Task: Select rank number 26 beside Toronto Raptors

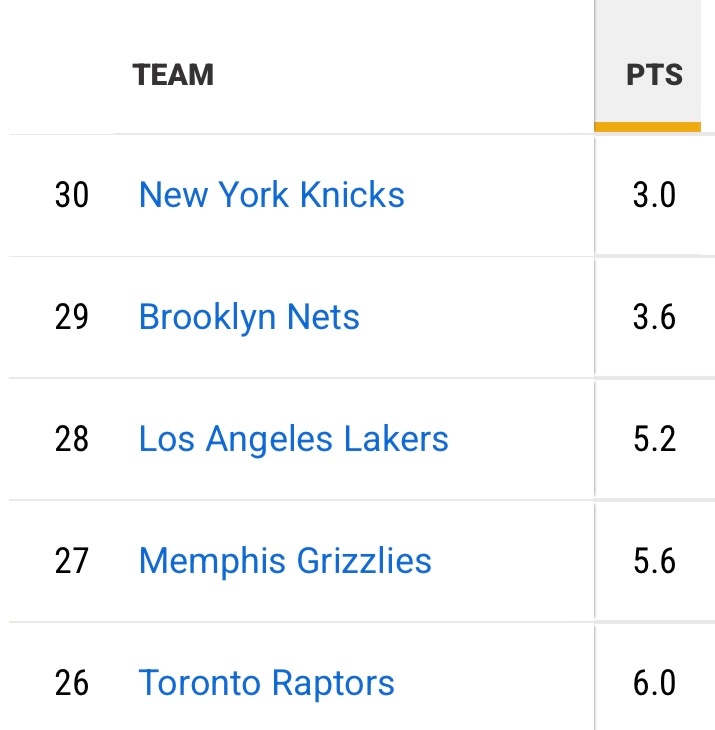Action: [x=72, y=684]
